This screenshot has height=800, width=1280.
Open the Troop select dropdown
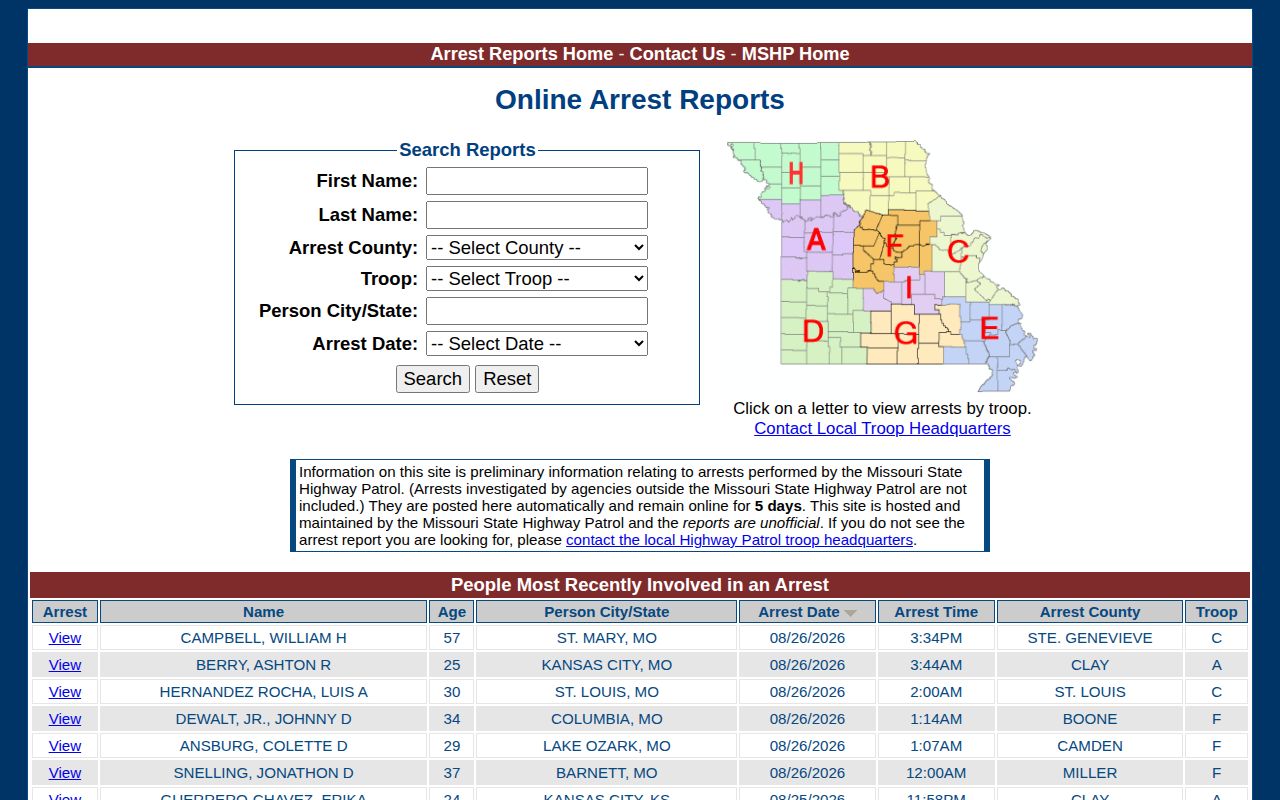point(537,279)
